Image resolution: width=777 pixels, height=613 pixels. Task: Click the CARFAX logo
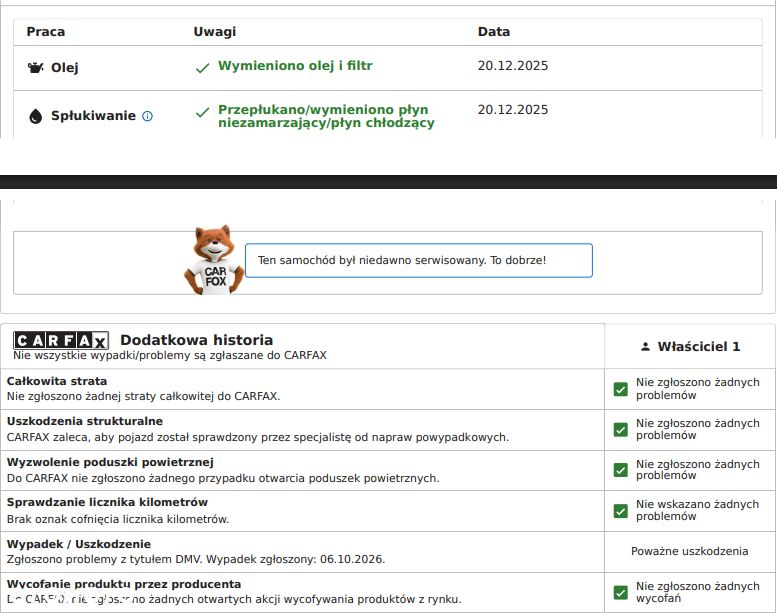tap(61, 340)
